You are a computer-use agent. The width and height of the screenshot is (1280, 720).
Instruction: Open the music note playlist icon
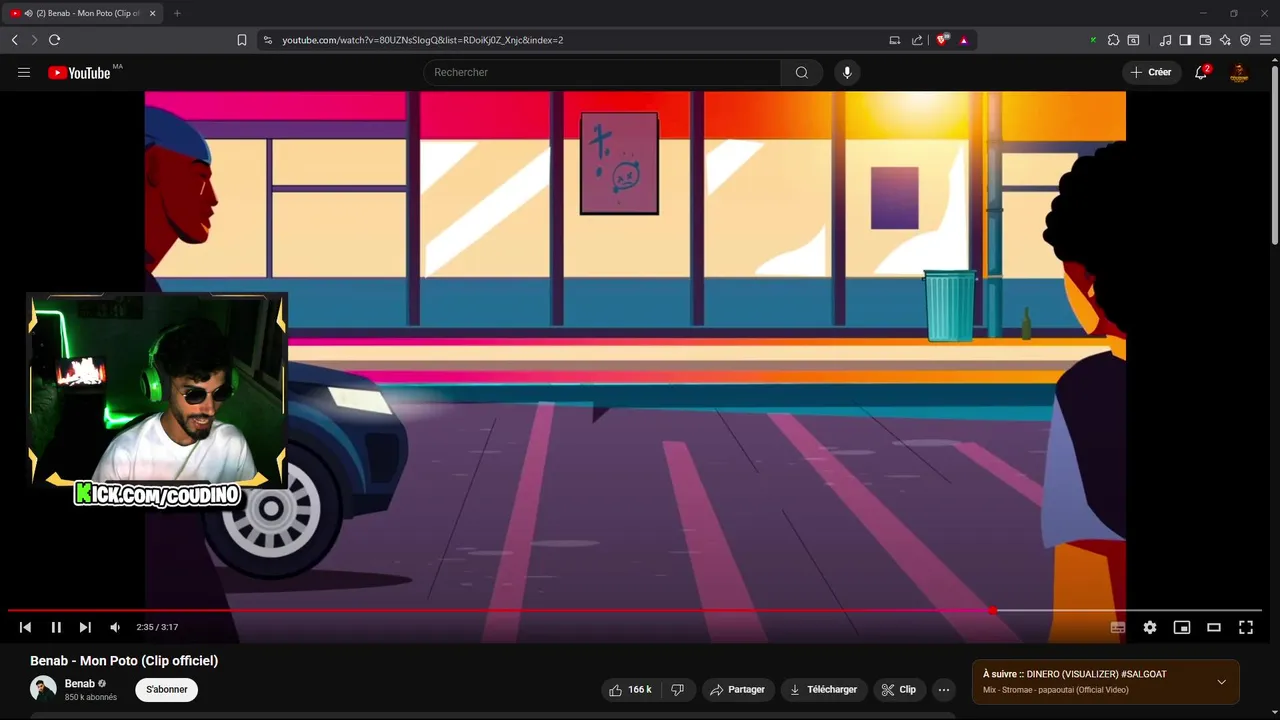pyautogui.click(x=1166, y=40)
